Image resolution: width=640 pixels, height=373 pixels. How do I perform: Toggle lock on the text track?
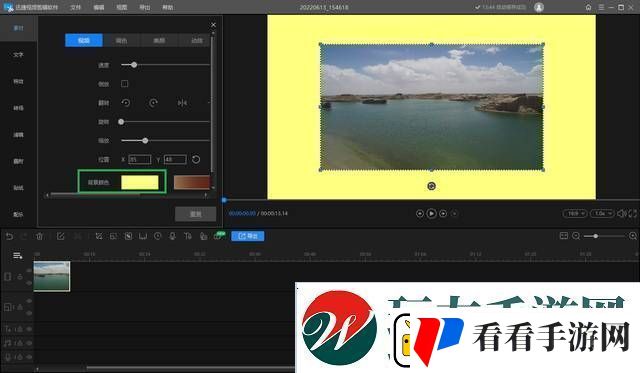(20, 329)
